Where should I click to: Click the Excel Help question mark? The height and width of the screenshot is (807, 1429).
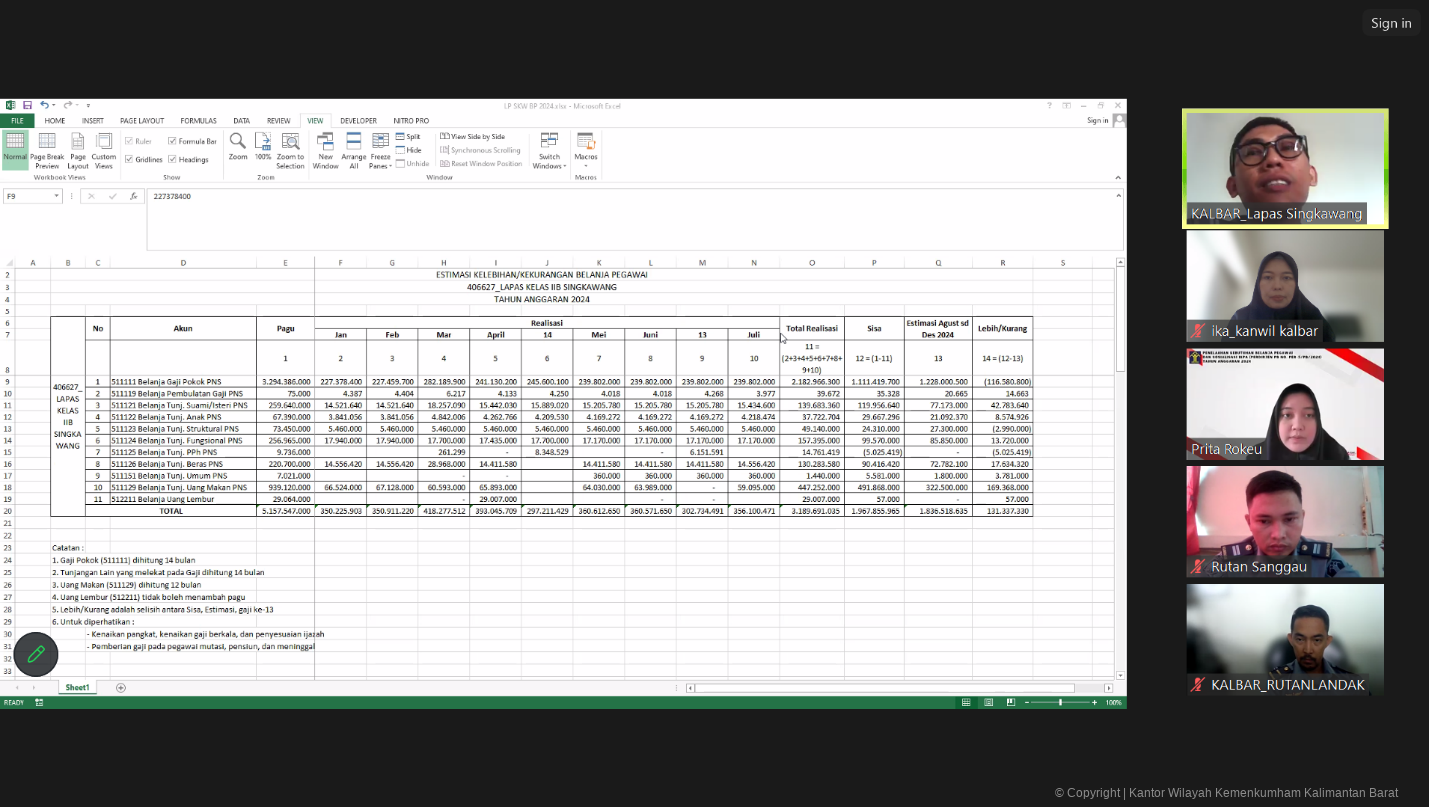(1049, 105)
